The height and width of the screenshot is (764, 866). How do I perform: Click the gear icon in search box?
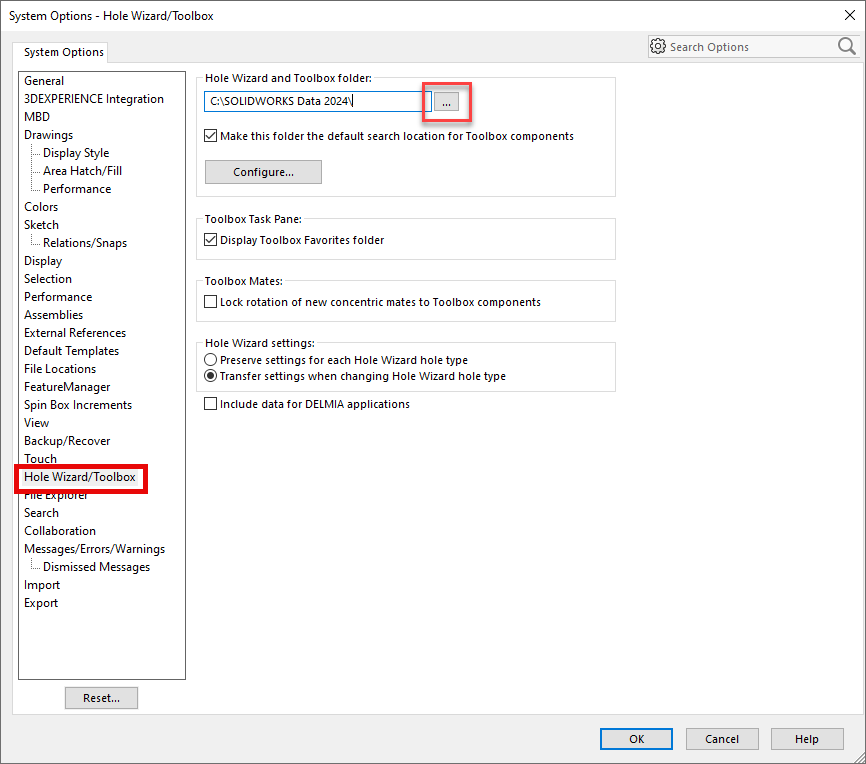pos(658,47)
